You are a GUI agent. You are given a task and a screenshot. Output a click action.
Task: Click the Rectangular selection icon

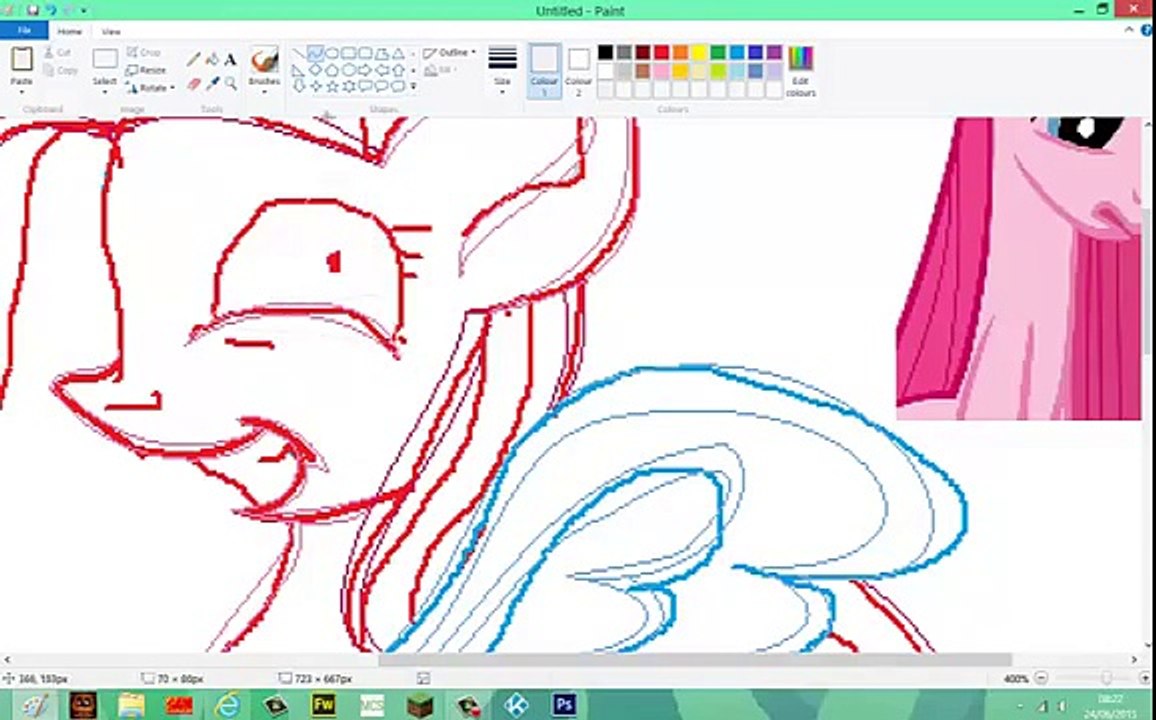click(x=105, y=59)
